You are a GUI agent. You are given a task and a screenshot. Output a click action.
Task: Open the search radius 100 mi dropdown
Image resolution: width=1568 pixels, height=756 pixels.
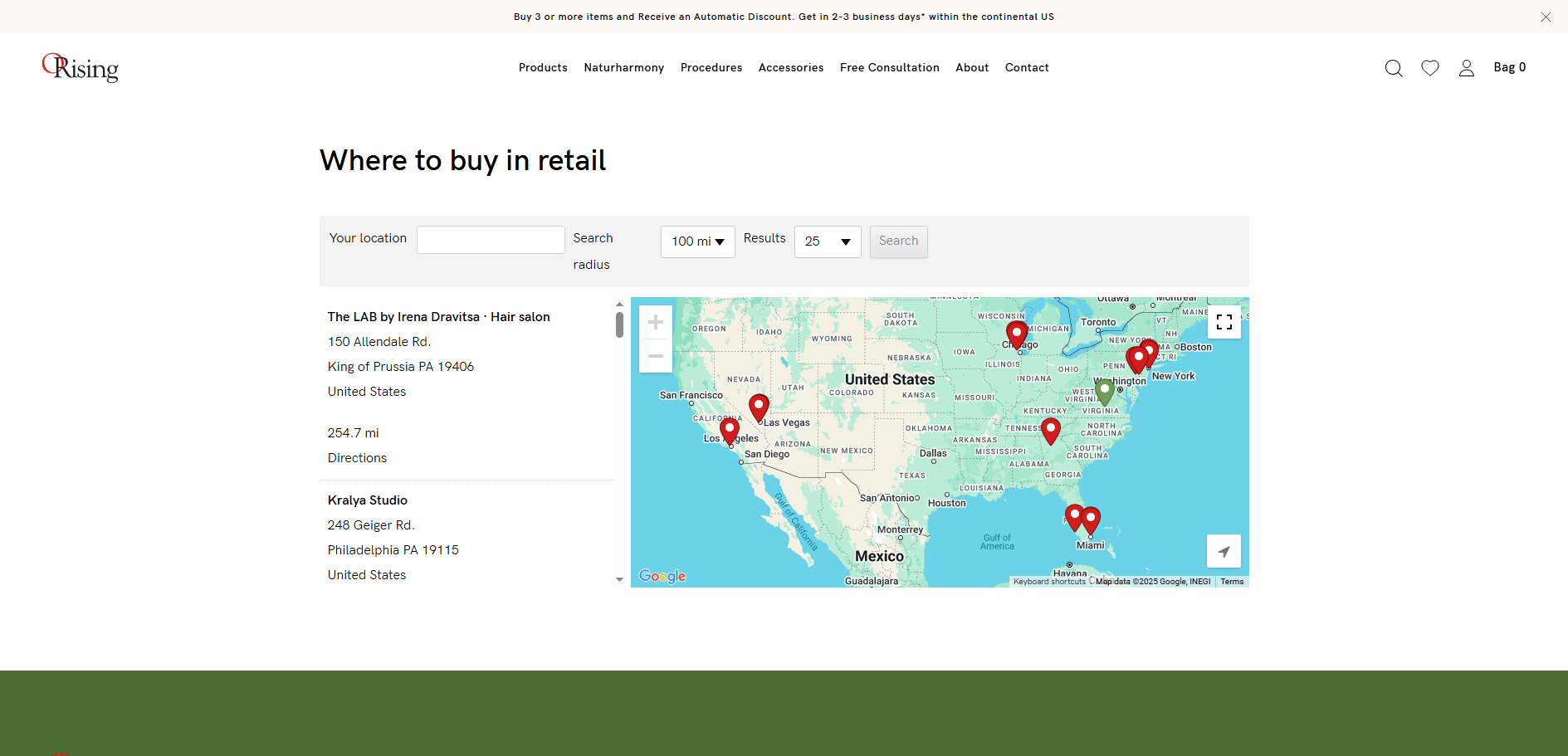point(698,241)
